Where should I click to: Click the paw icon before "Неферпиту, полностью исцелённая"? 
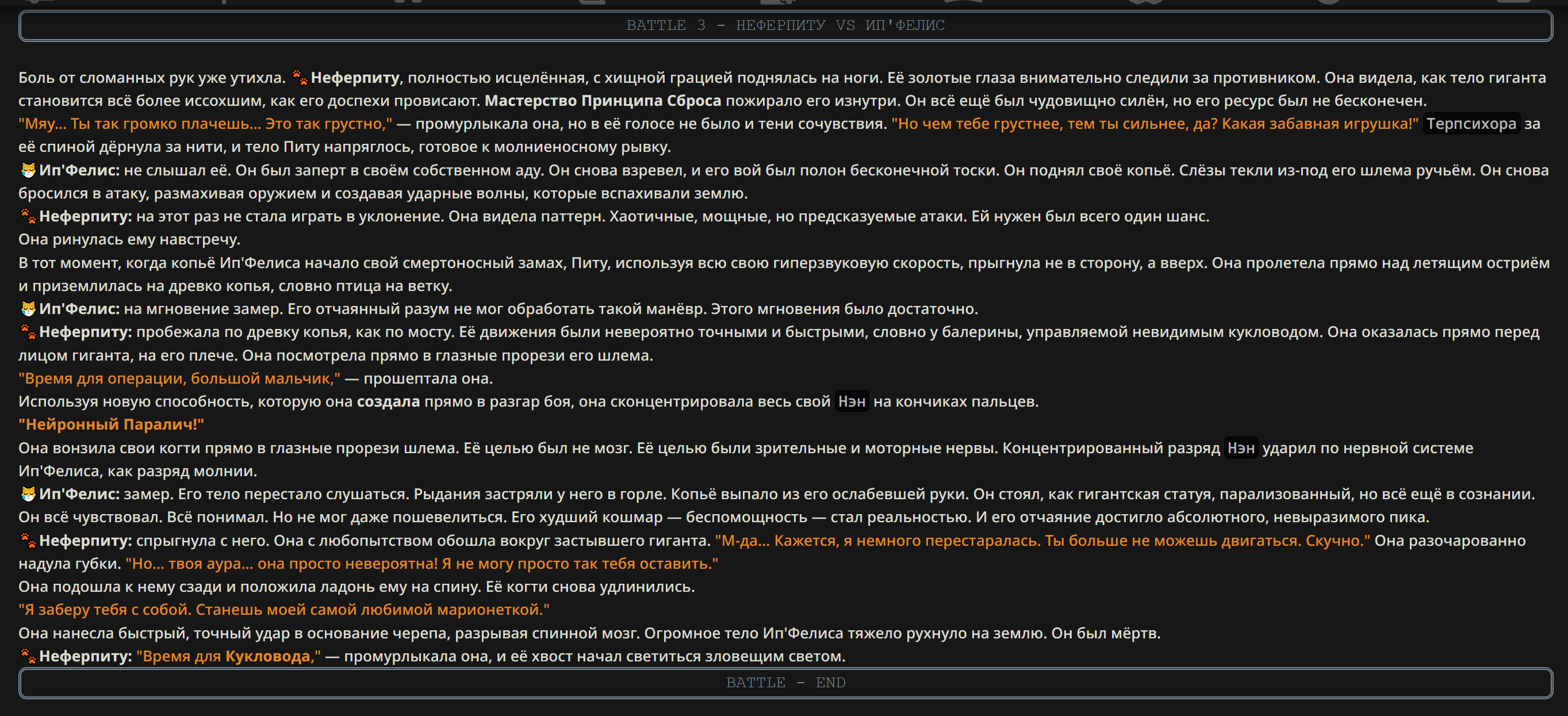pyautogui.click(x=300, y=77)
